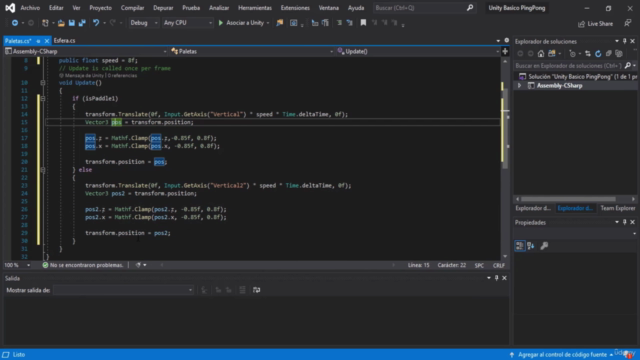Click the comment selected lines icon
640x360 pixels.
(x=339, y=23)
